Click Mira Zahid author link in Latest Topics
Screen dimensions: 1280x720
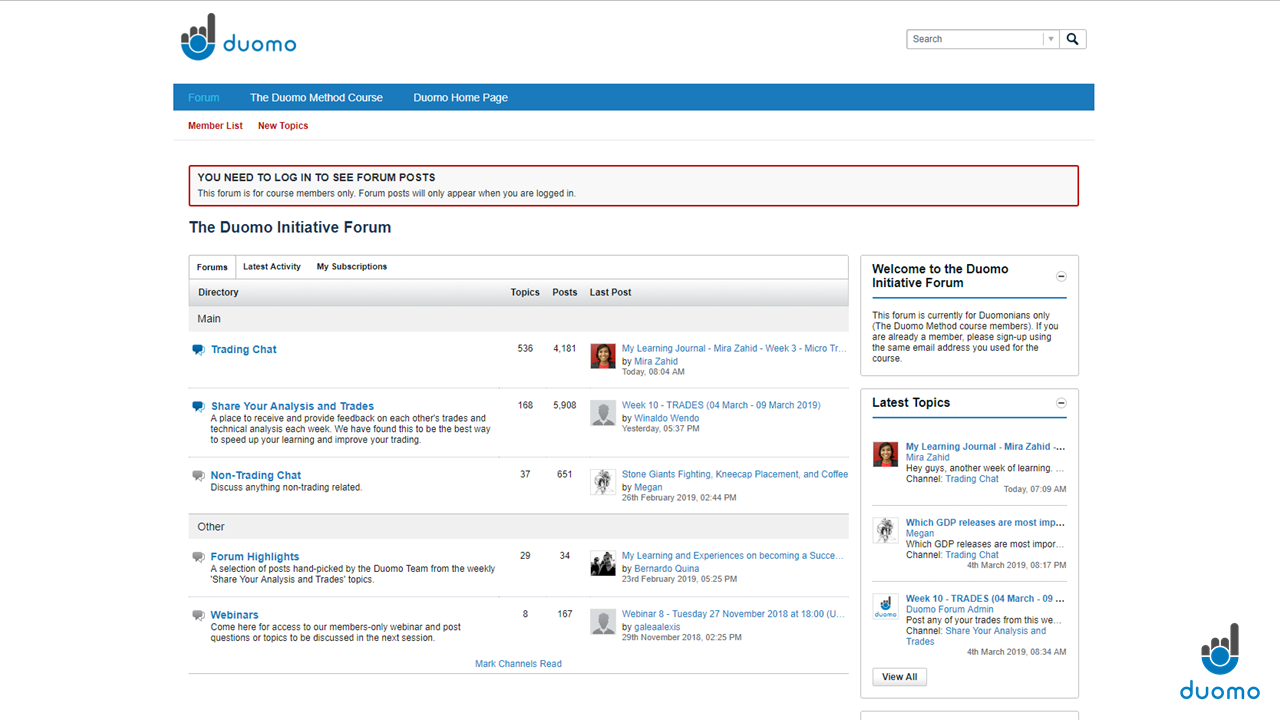[x=928, y=458]
